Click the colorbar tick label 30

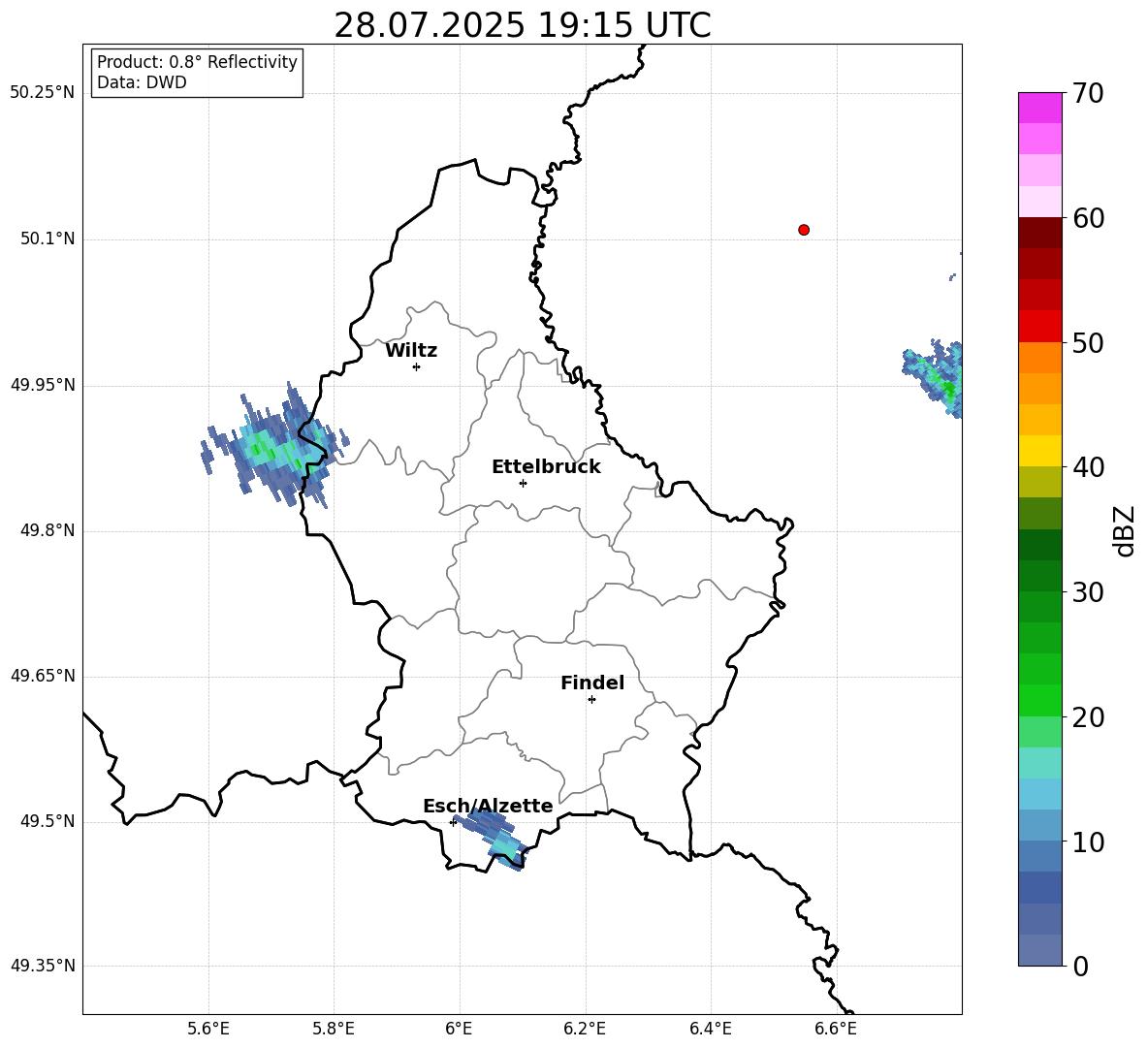1088,592
